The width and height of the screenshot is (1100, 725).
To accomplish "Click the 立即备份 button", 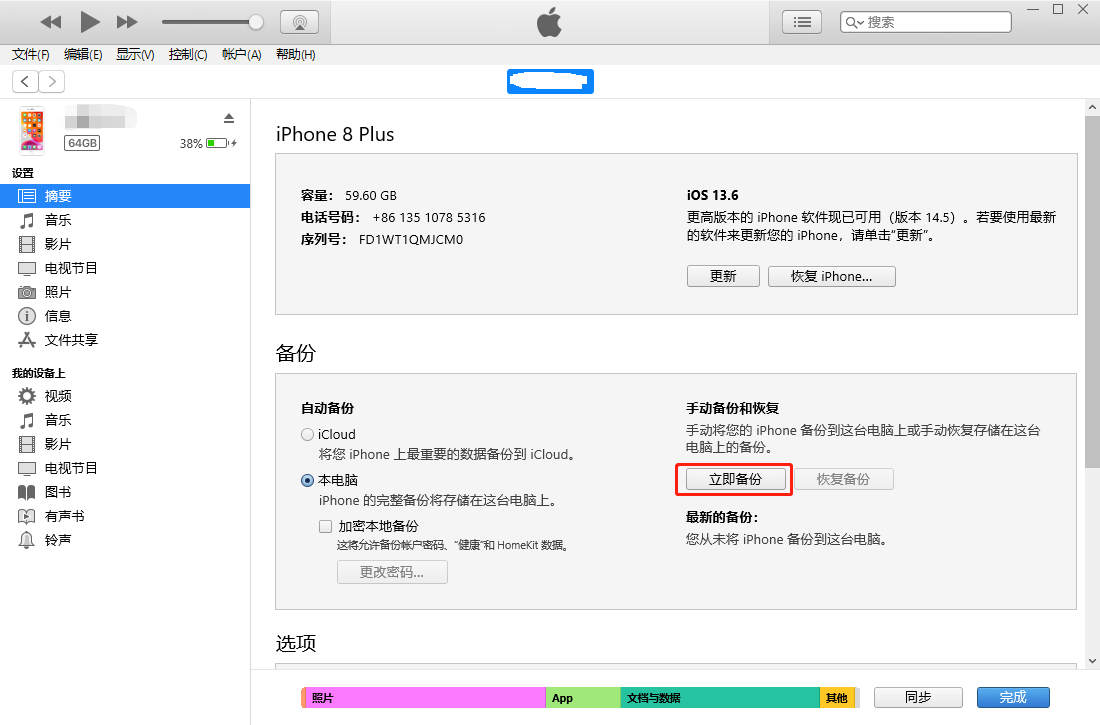I will [x=733, y=479].
